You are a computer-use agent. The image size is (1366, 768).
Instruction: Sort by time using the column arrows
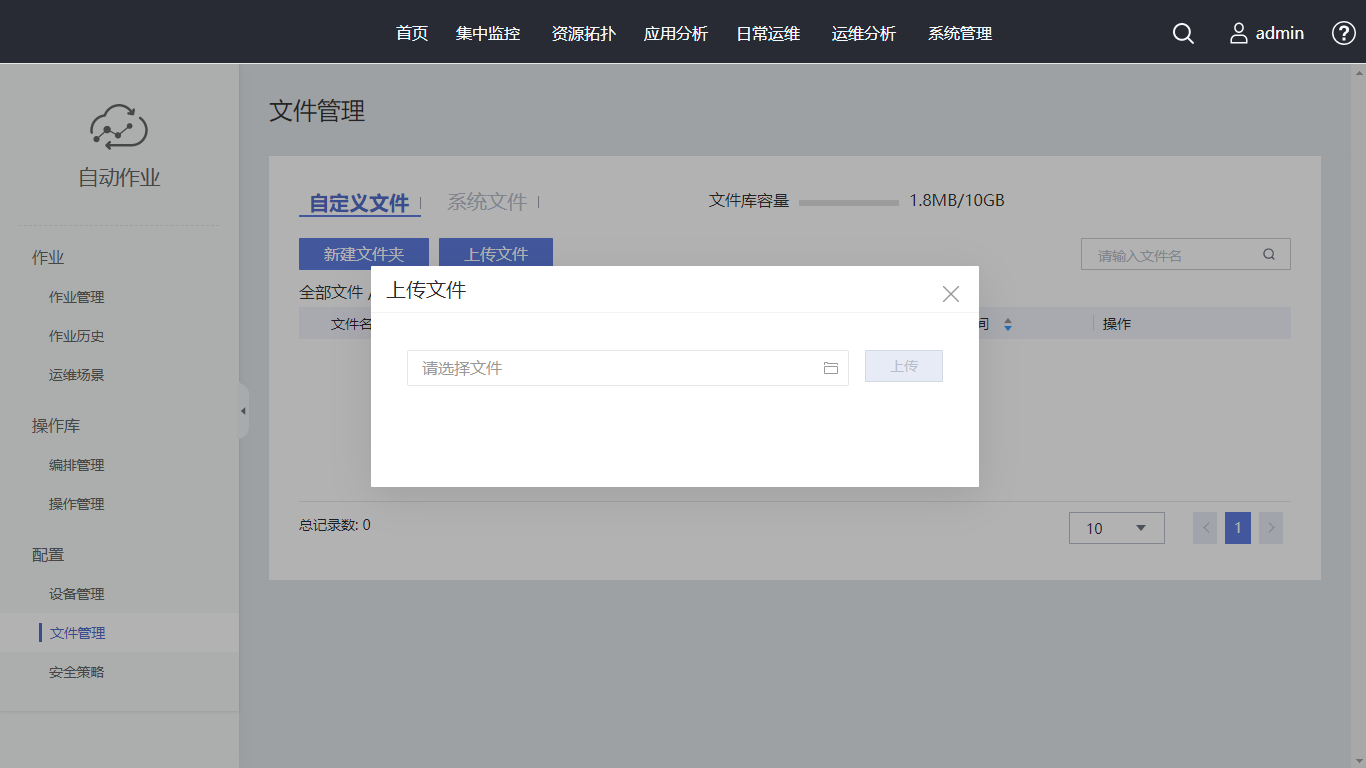[x=1008, y=325]
